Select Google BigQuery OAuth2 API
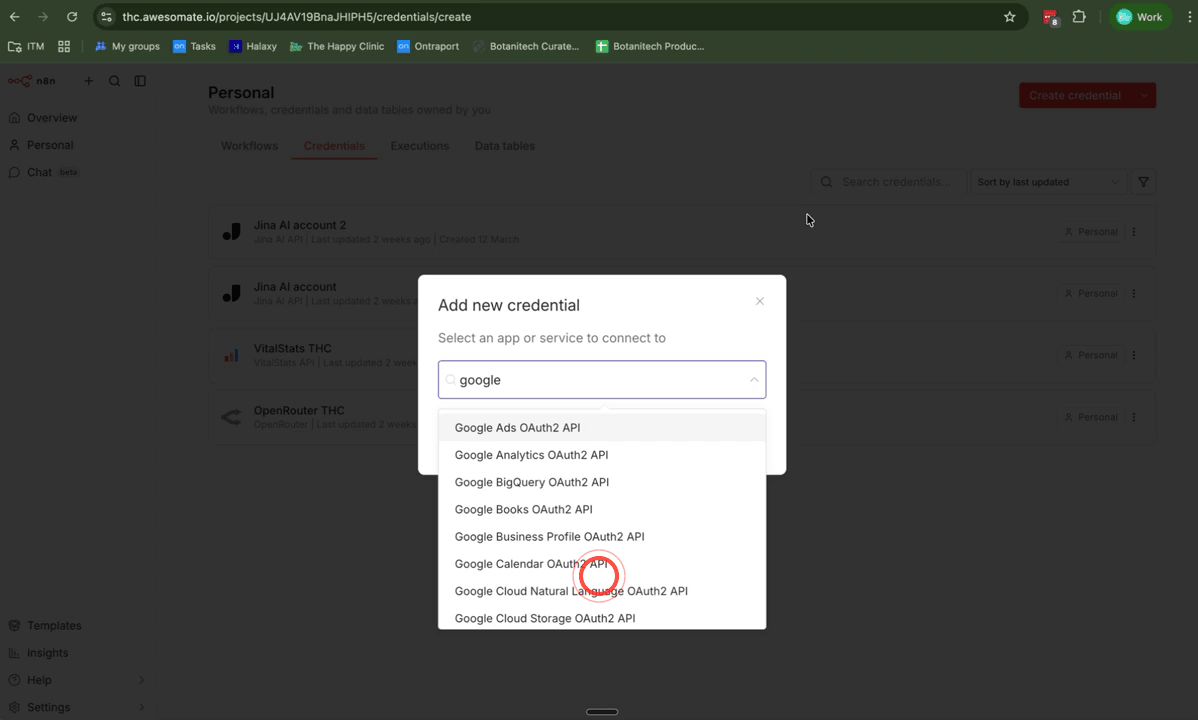The image size is (1198, 720). click(x=531, y=482)
